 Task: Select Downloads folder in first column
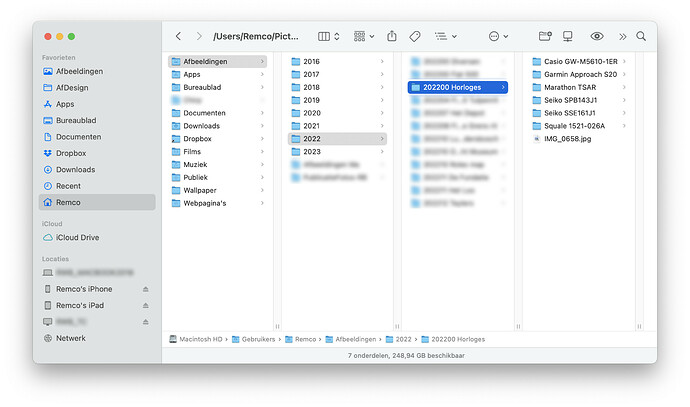[x=217, y=126]
